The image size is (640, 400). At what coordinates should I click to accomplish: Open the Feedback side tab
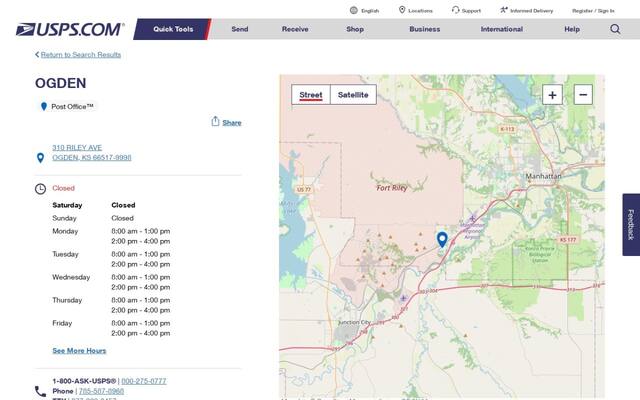[x=631, y=224]
